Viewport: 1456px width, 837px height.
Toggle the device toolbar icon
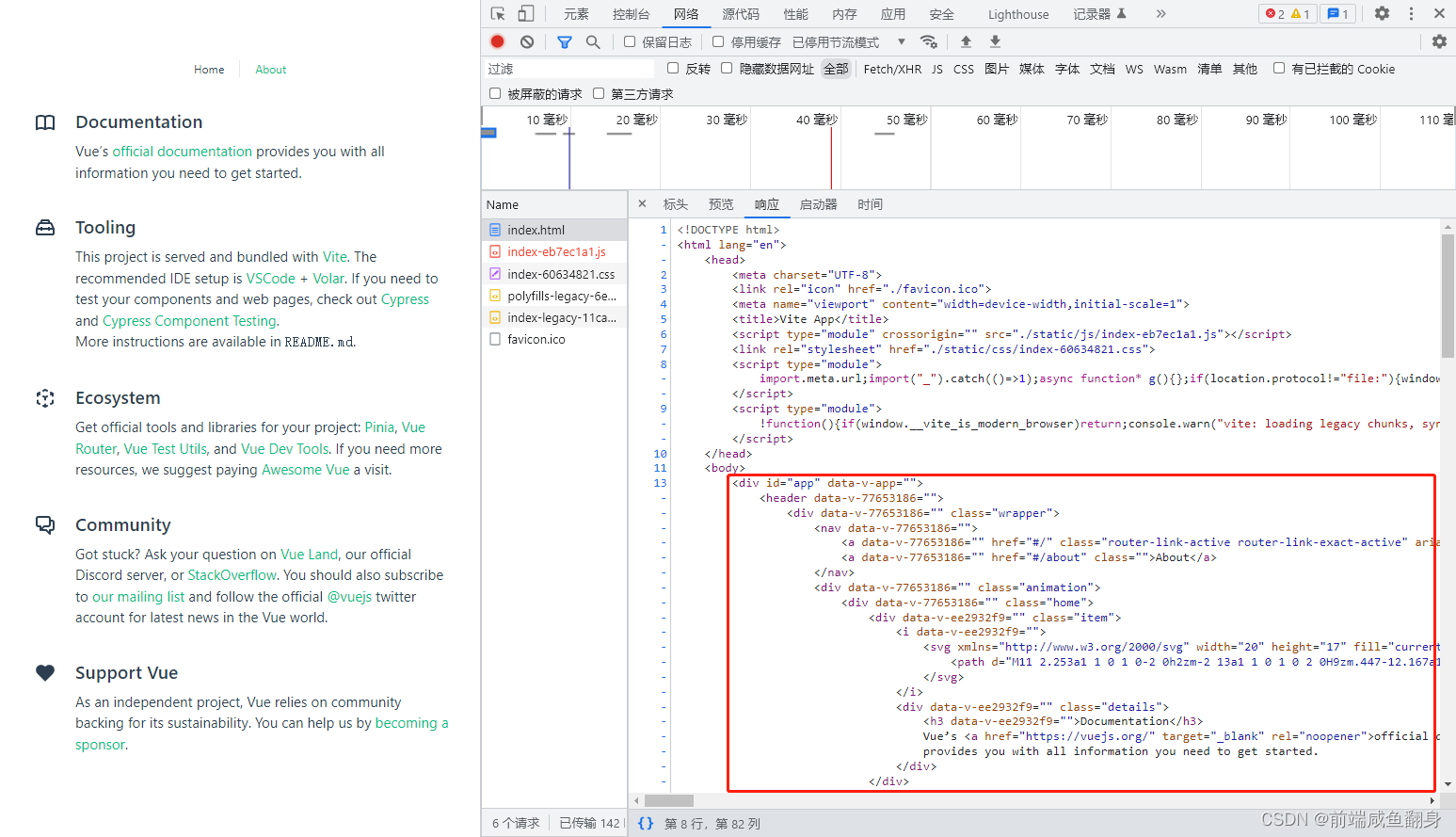(526, 14)
